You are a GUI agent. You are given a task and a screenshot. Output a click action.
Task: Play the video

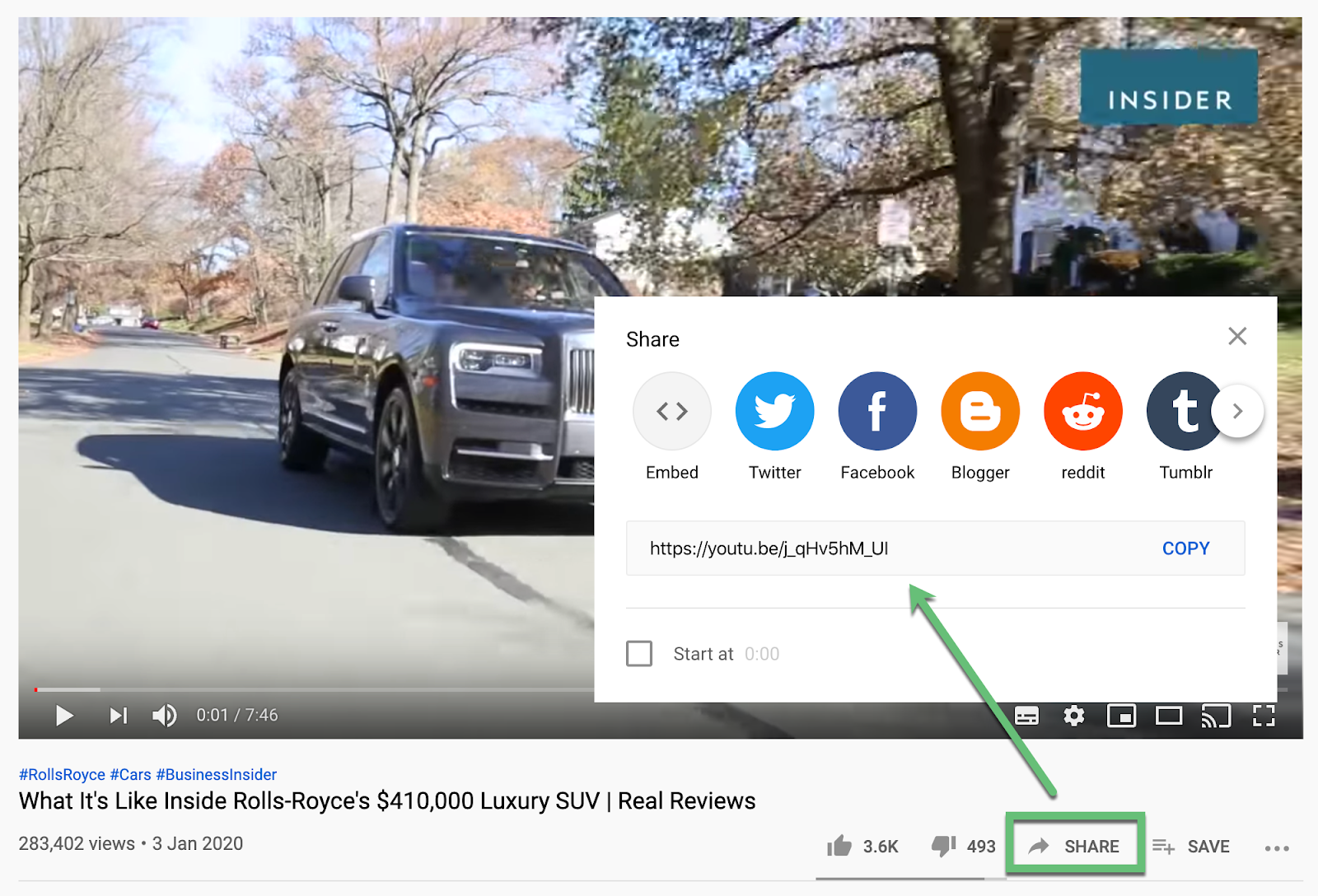click(64, 716)
